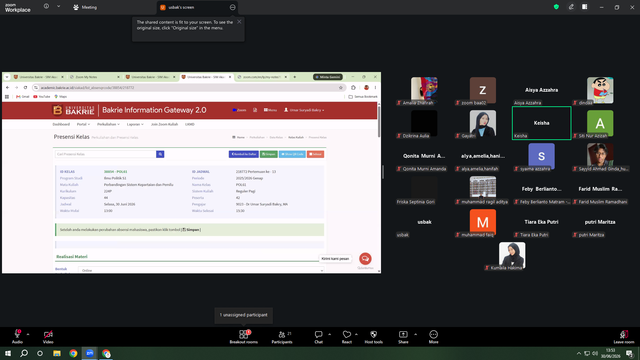
Task: Select Sayyid Ahmad Ginda participant photo
Action: coord(600,156)
